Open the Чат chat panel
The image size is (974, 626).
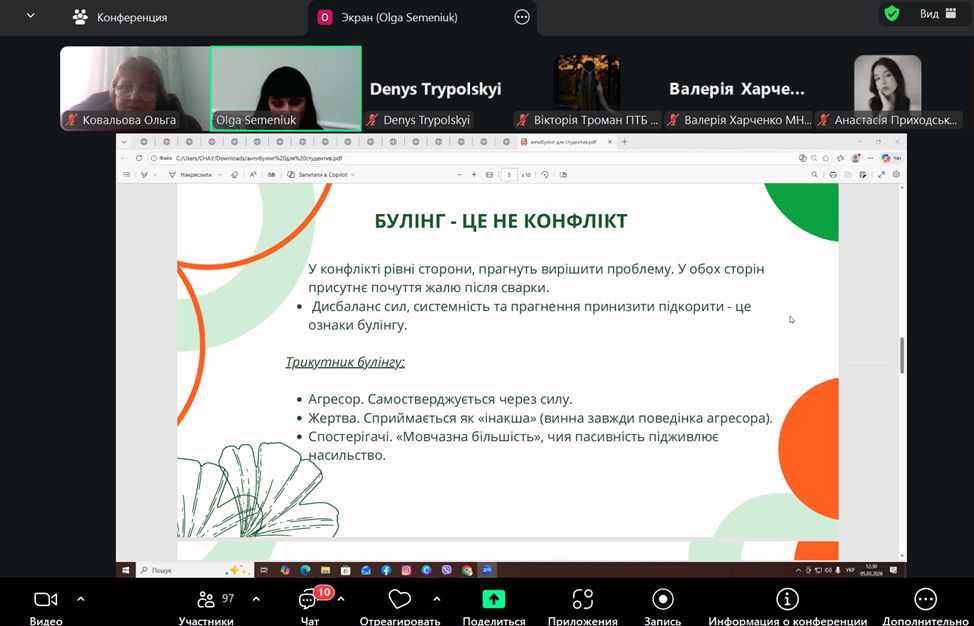coord(308,601)
